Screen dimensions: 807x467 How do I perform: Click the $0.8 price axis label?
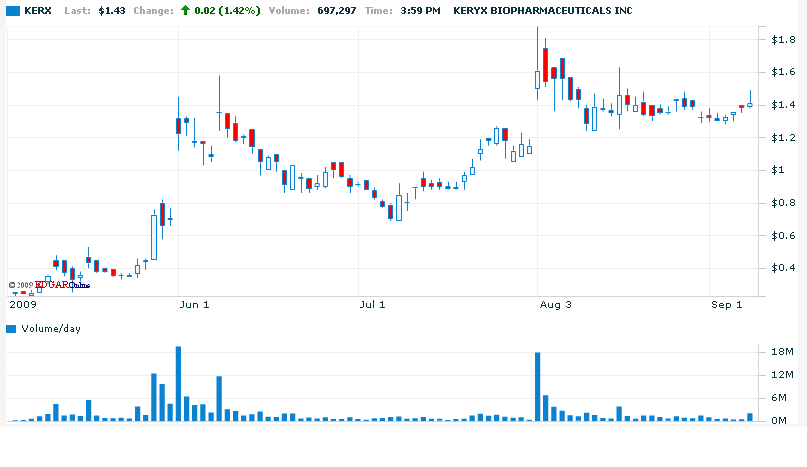coord(783,203)
